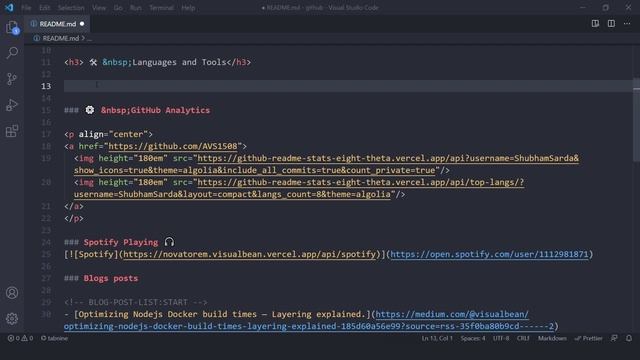
Task: Open the Go menu
Action: pos(118,8)
